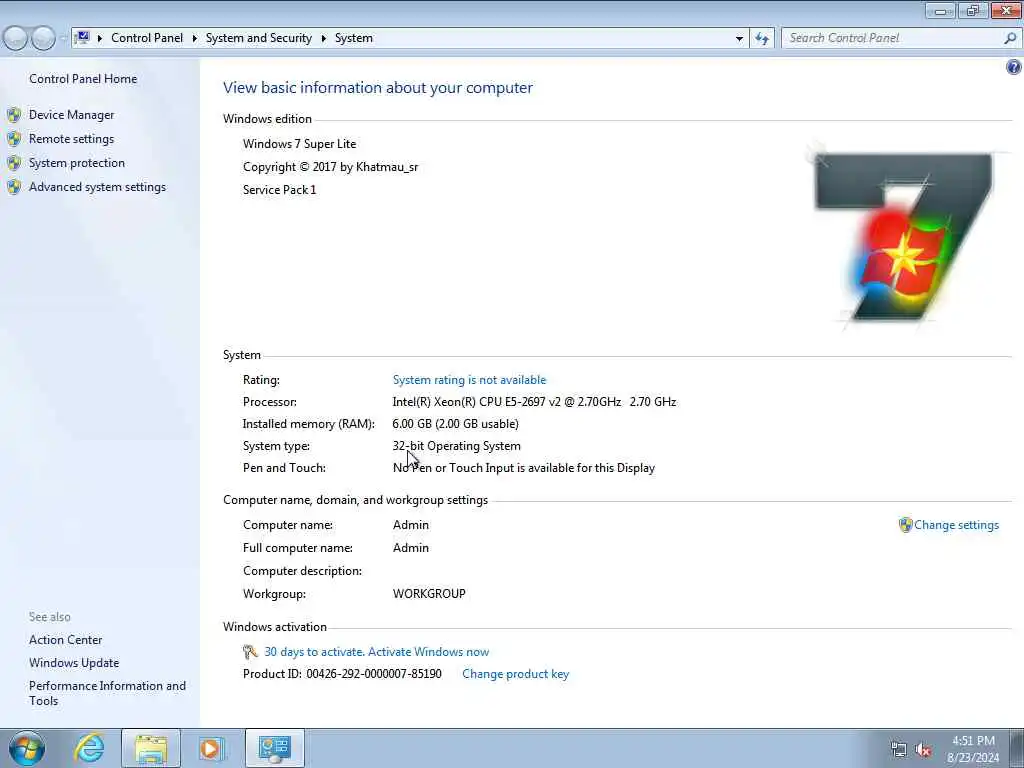Viewport: 1024px width, 768px height.
Task: Select System in the breadcrumb path
Action: click(354, 38)
